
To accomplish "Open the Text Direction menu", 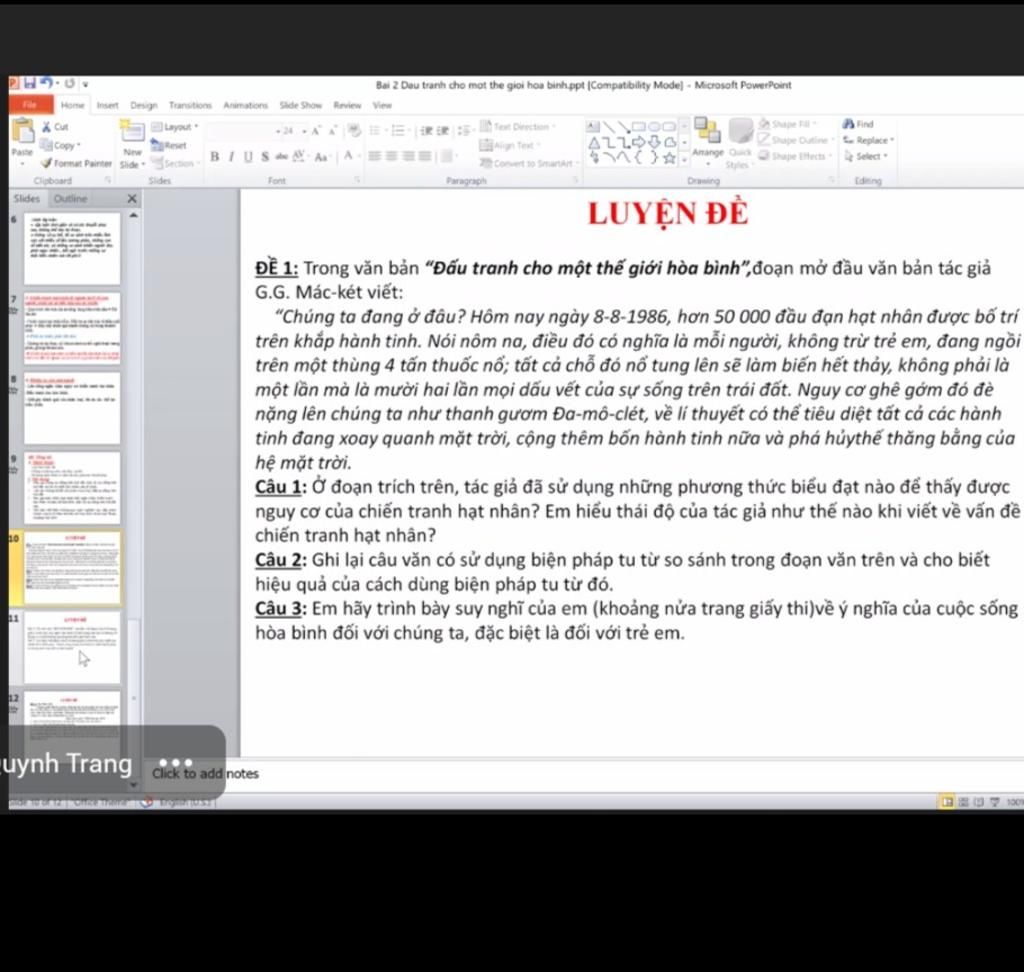I will [x=518, y=127].
